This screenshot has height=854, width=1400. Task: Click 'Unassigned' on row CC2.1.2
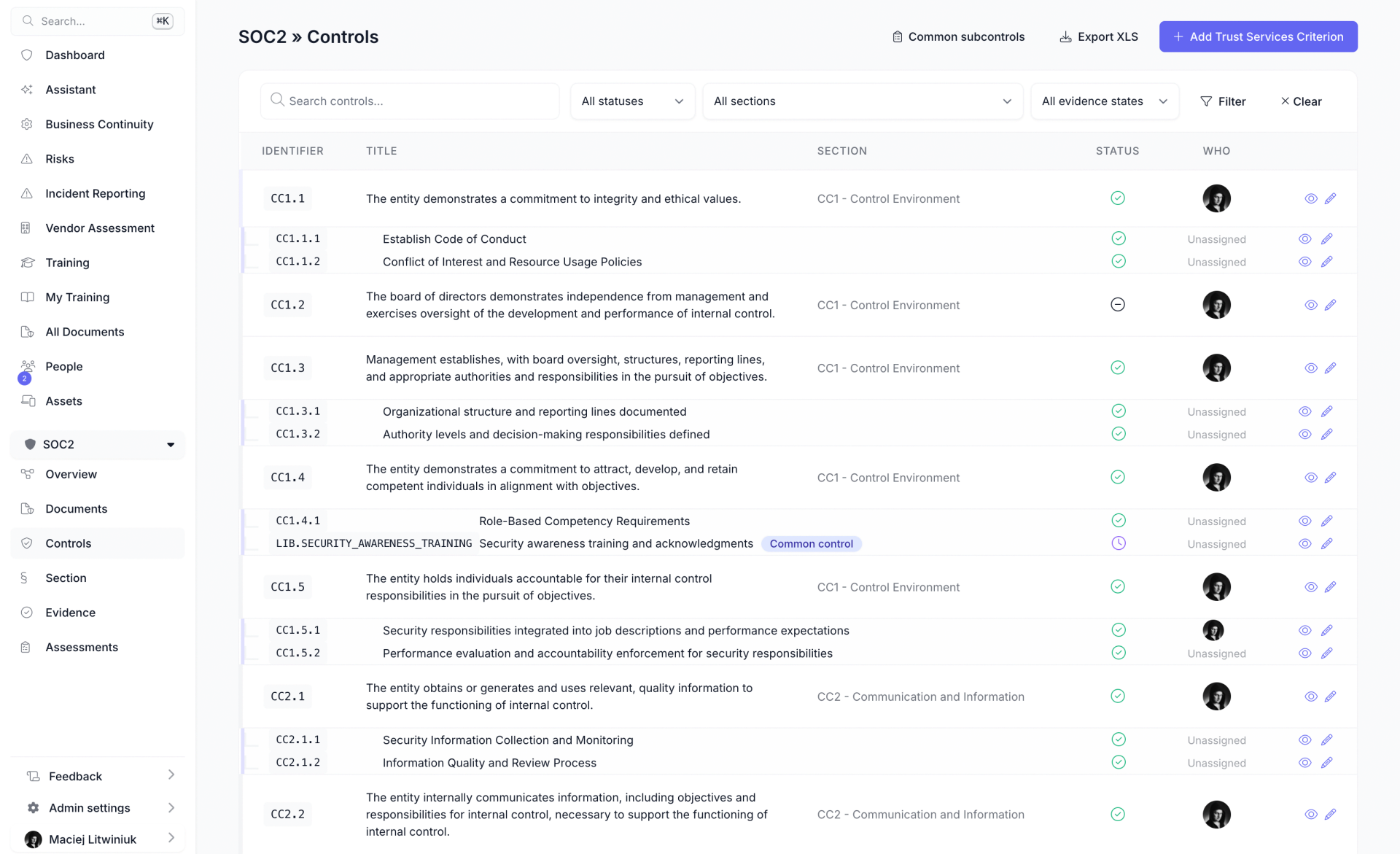click(x=1216, y=763)
